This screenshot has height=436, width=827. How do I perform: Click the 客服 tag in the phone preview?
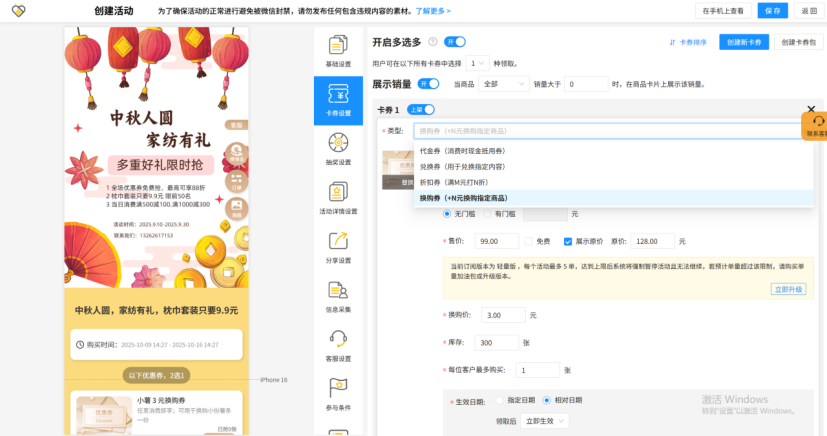(x=236, y=125)
